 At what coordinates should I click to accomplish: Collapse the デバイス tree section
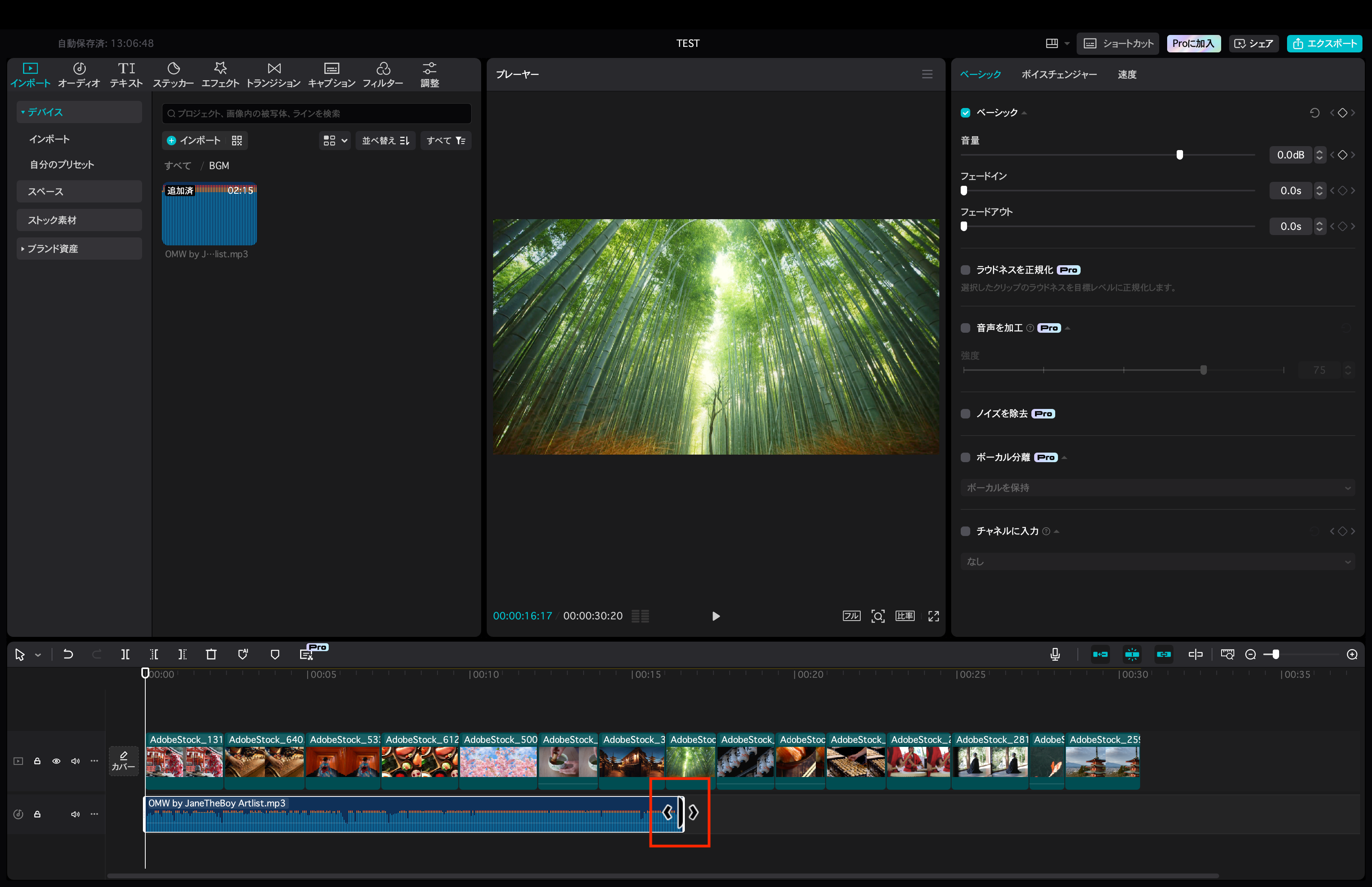tap(23, 112)
